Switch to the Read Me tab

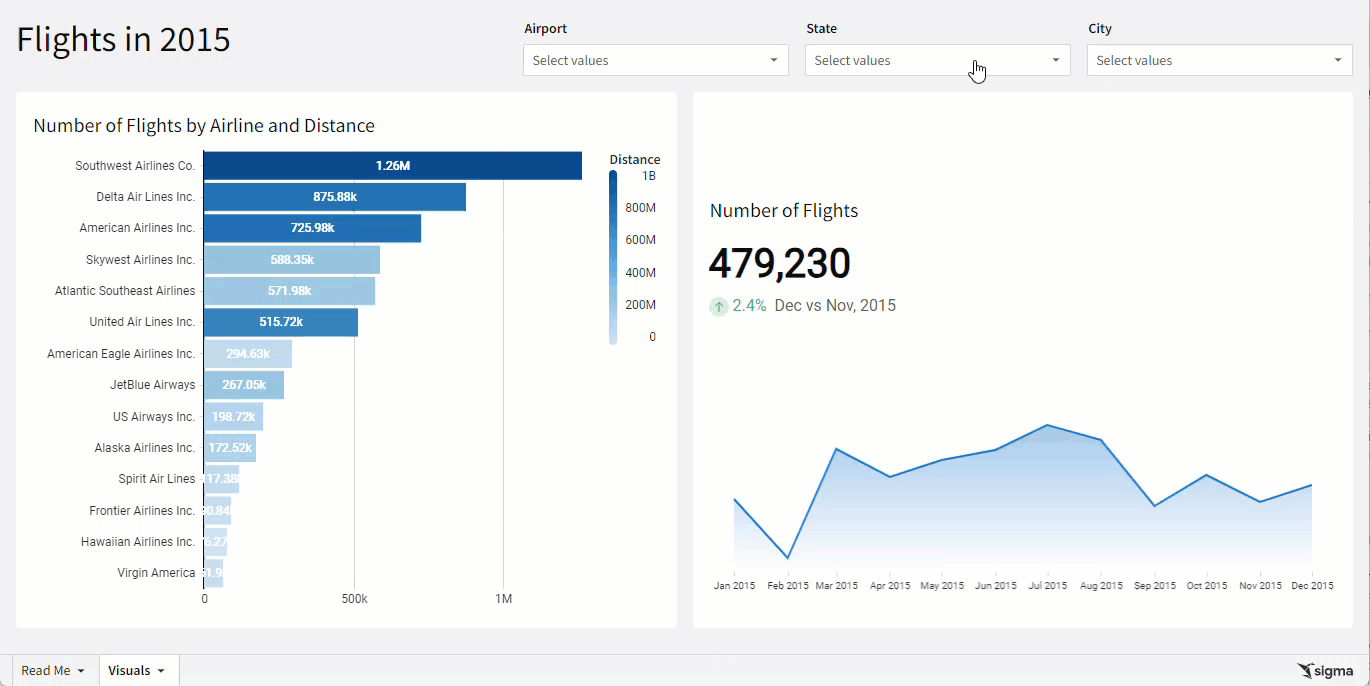(46, 671)
